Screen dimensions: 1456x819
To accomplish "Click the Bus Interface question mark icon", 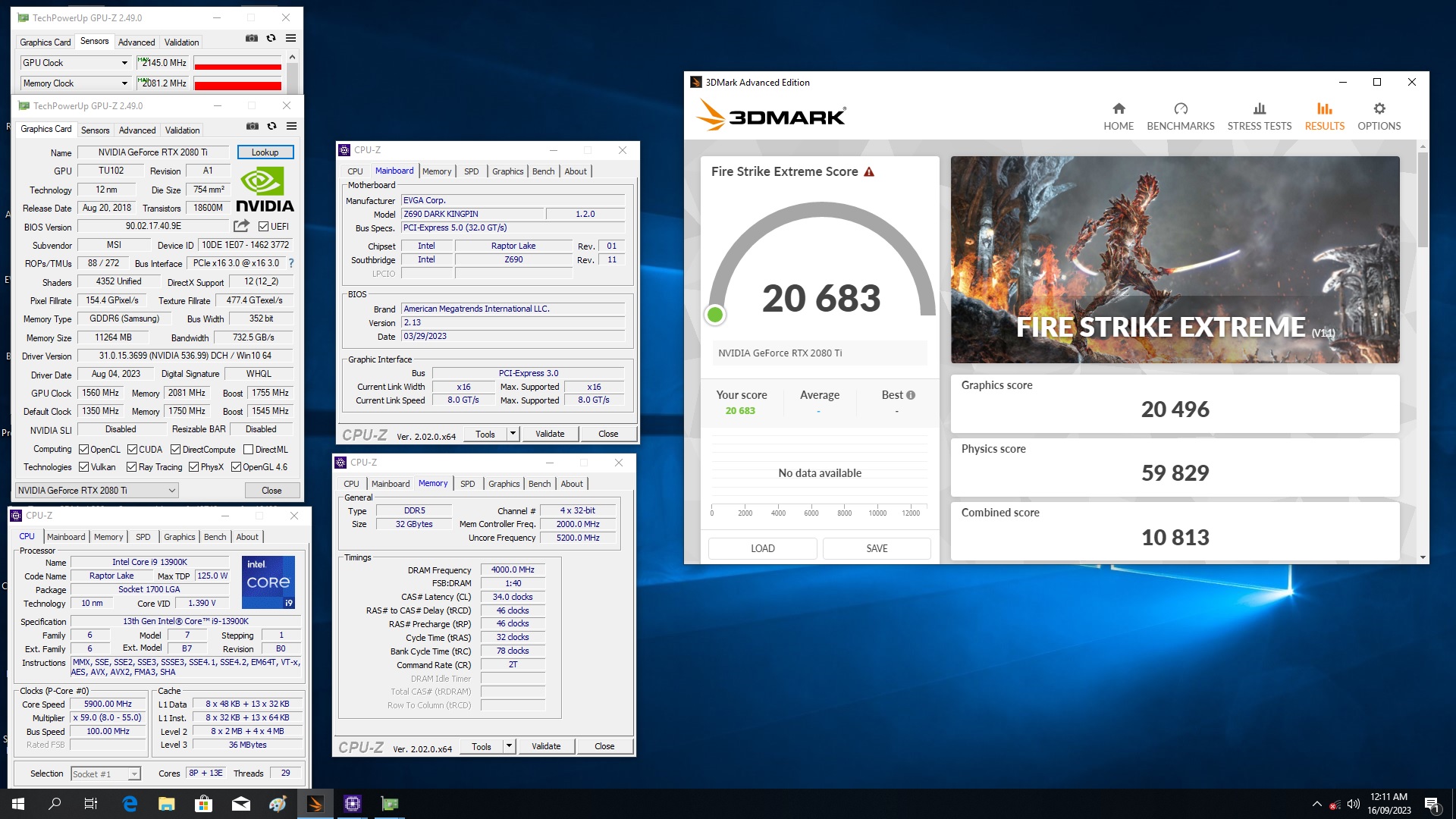I will 291,263.
